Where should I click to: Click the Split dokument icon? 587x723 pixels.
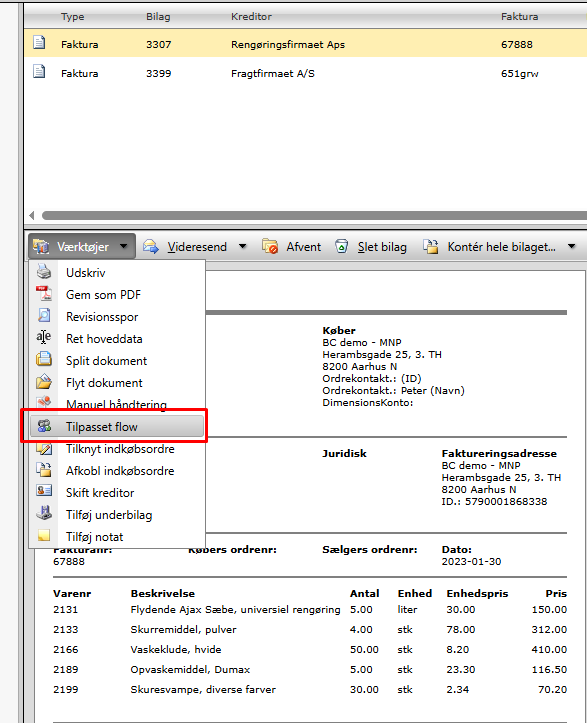click(x=44, y=360)
